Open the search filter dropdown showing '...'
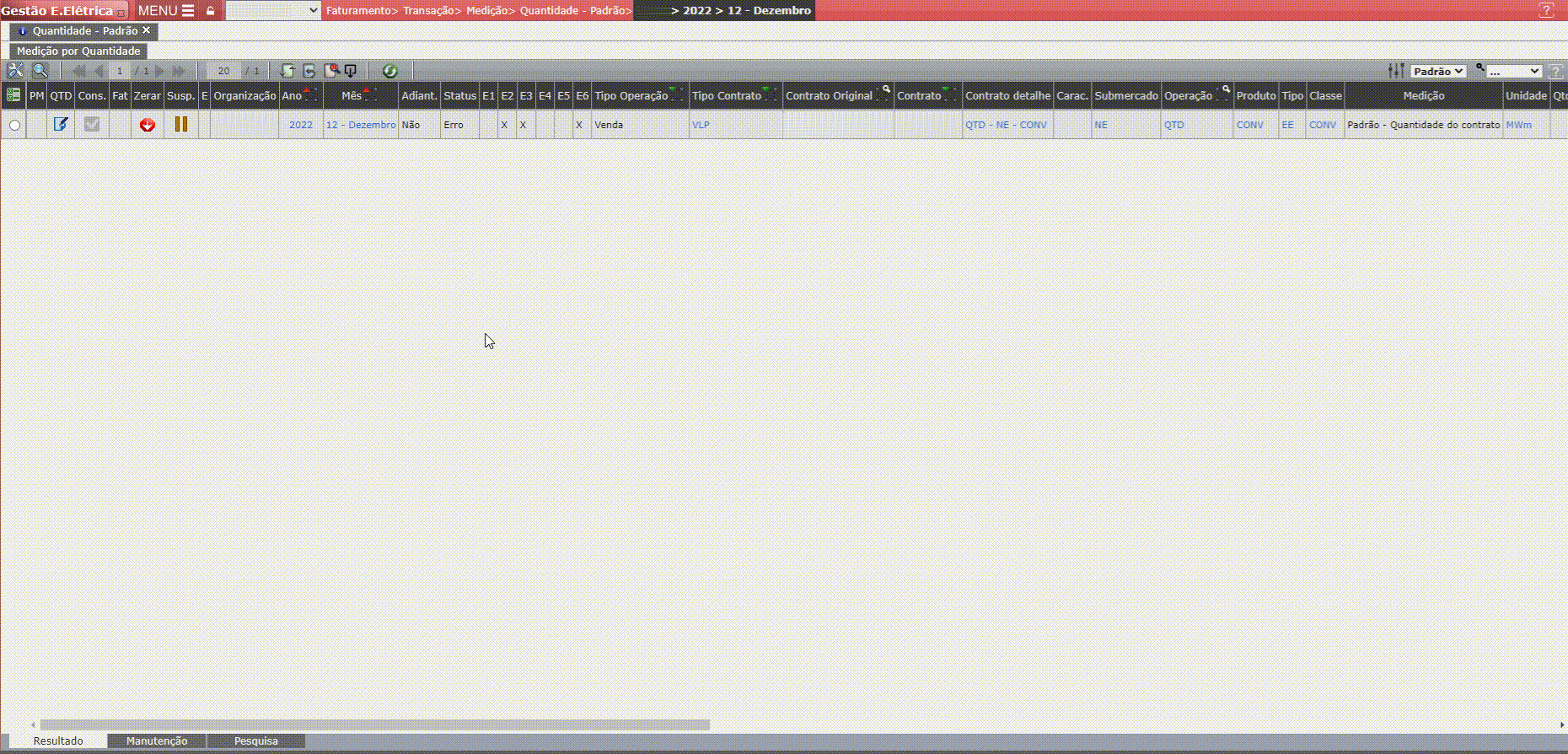 [x=1513, y=72]
